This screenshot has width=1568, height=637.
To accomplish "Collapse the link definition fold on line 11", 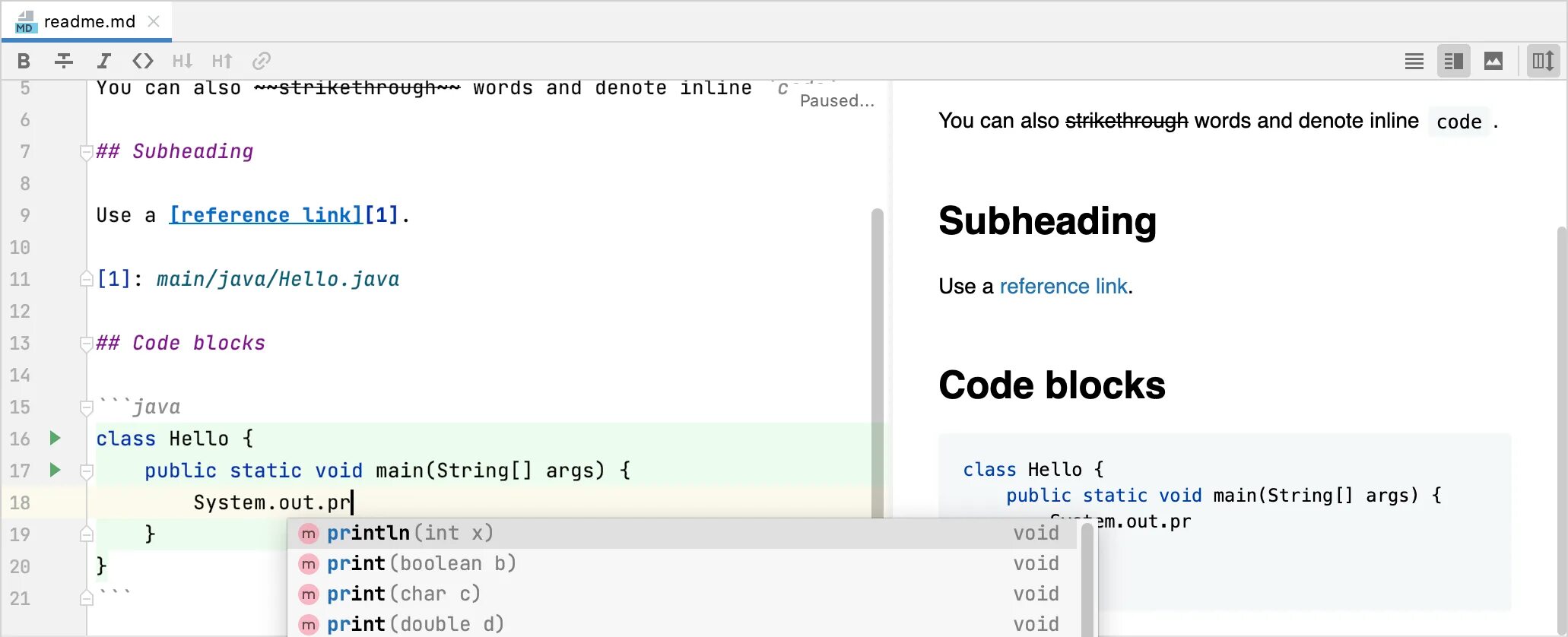I will [x=87, y=280].
